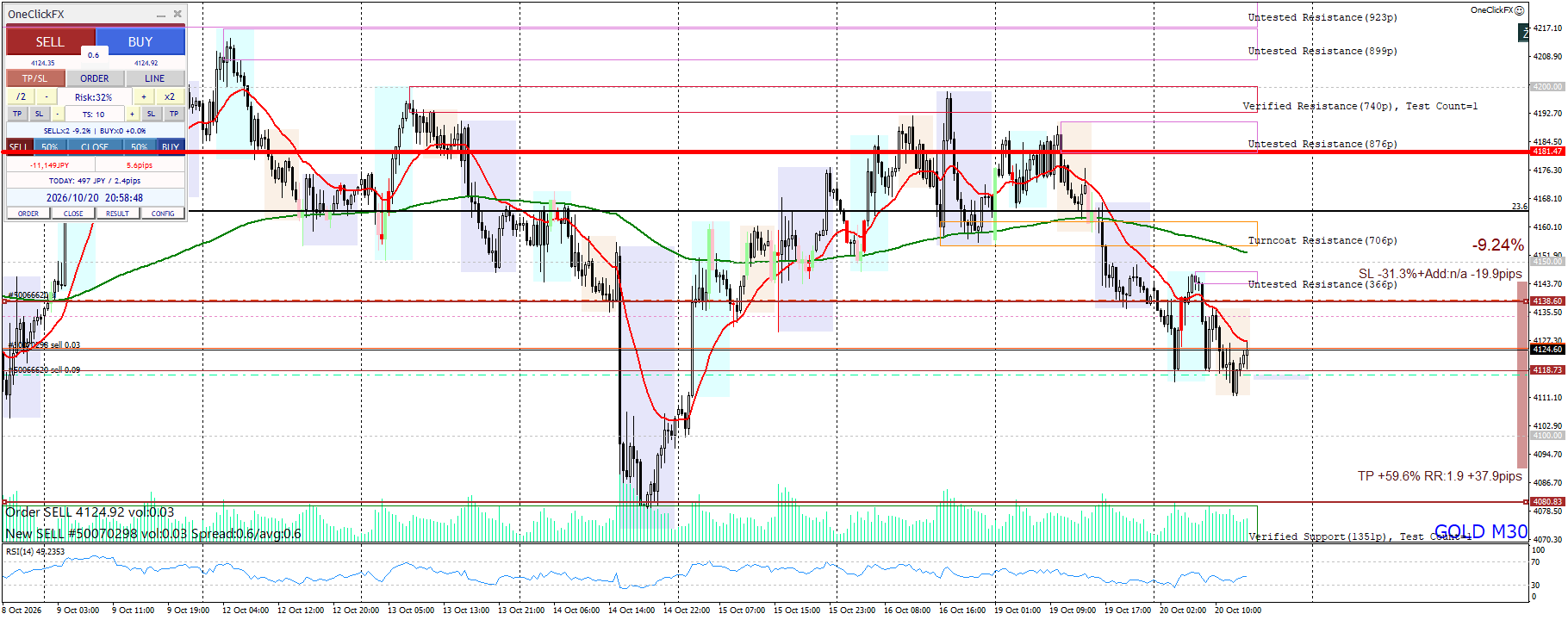
Task: Click the 4138.60 stop loss price label
Action: [1547, 301]
